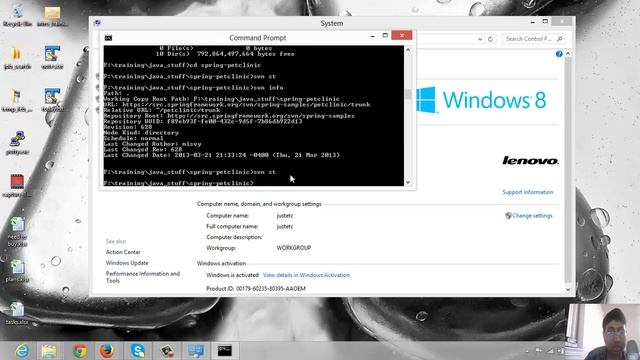Open Action Center from See also
Image resolution: width=640 pixels, height=360 pixels.
pyautogui.click(x=123, y=252)
